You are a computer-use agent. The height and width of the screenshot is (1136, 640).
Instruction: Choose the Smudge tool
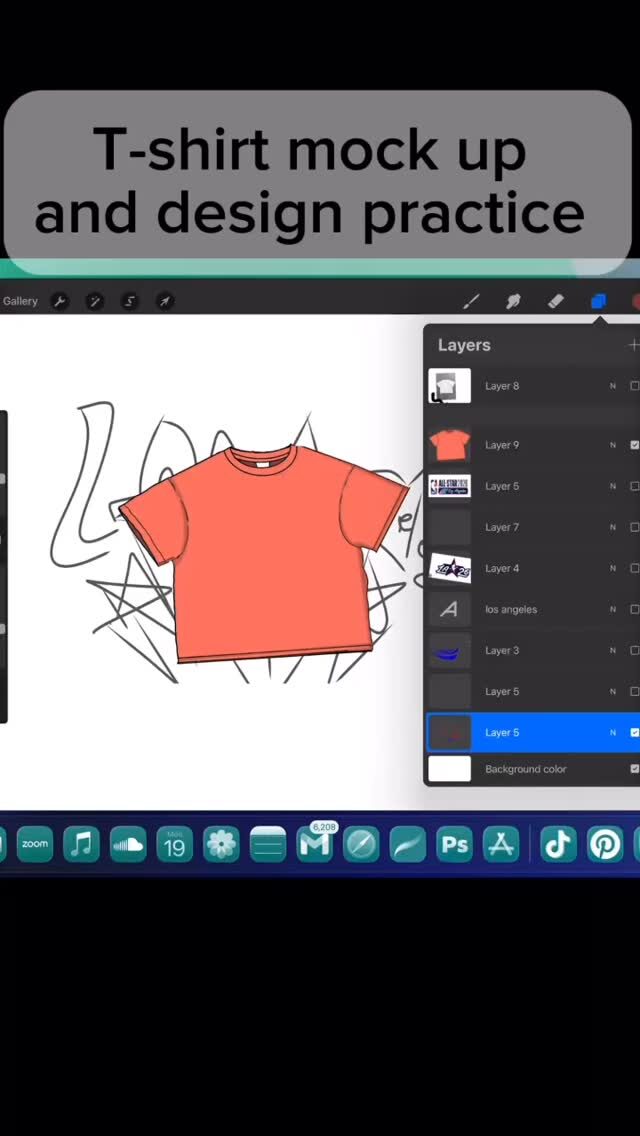coord(514,301)
